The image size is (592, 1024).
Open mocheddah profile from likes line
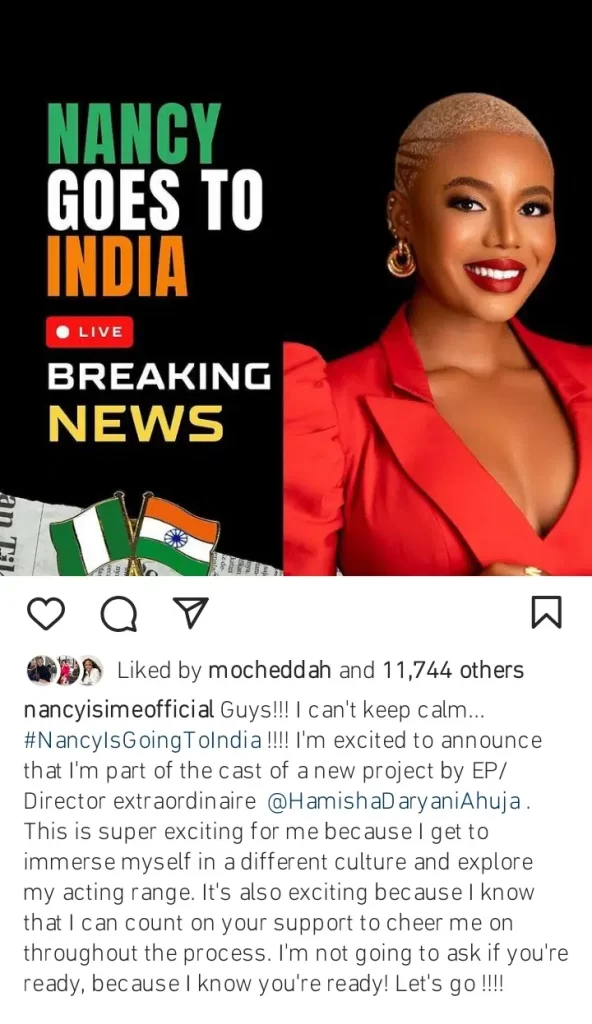tap(269, 670)
